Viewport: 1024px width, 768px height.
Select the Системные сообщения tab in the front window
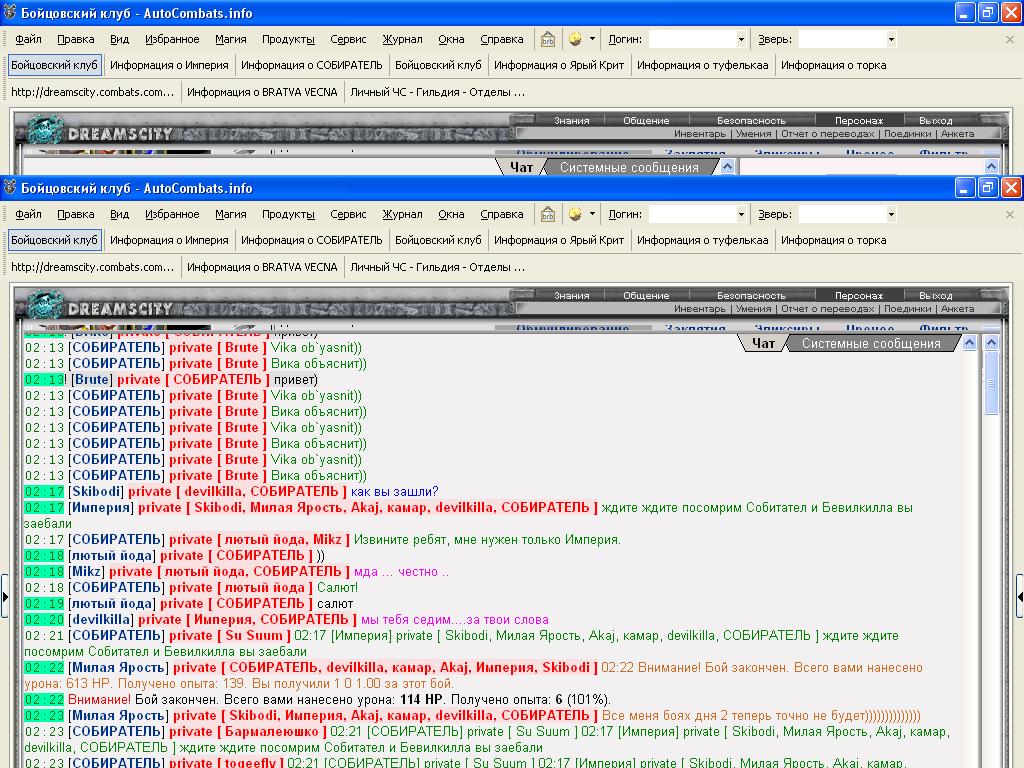pos(871,344)
